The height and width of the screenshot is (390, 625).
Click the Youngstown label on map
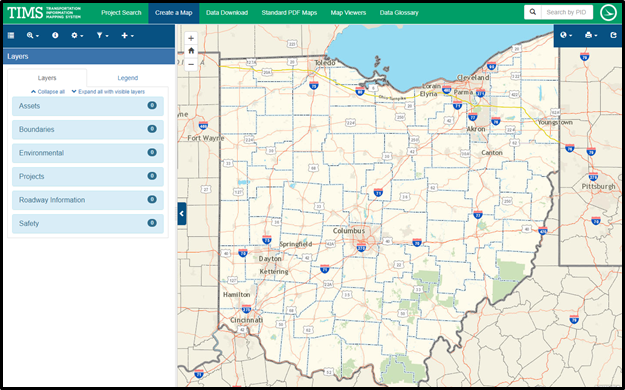click(555, 122)
